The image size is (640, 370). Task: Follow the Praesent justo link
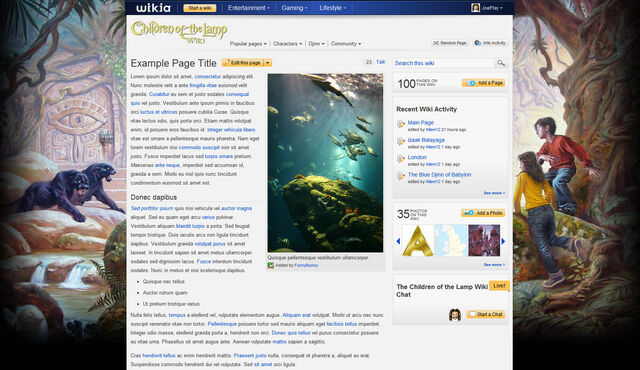pos(250,356)
